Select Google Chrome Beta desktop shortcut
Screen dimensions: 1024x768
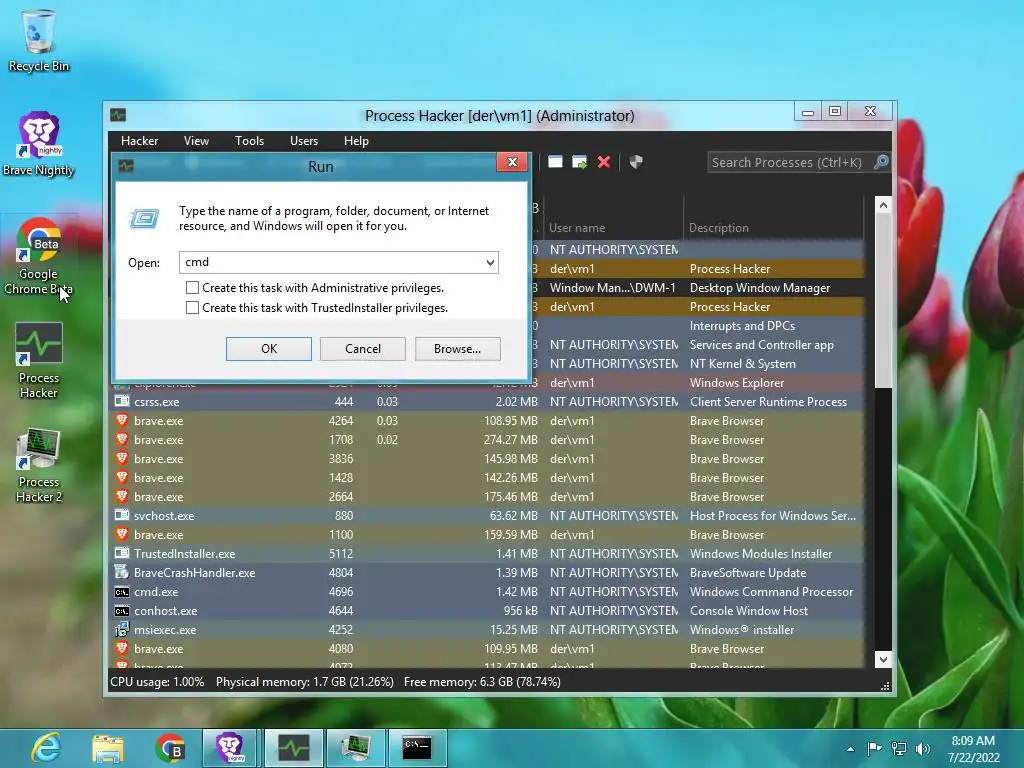coord(39,256)
